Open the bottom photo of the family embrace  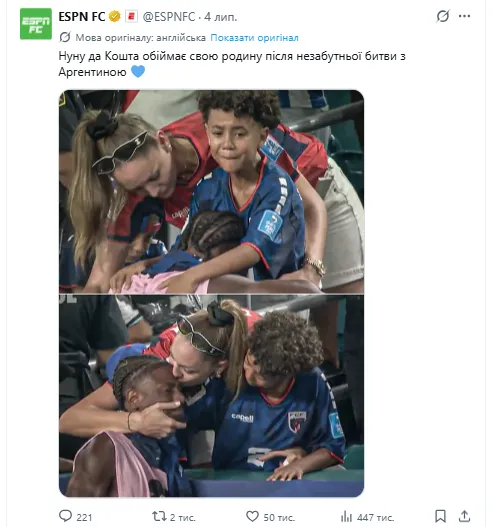(x=211, y=396)
